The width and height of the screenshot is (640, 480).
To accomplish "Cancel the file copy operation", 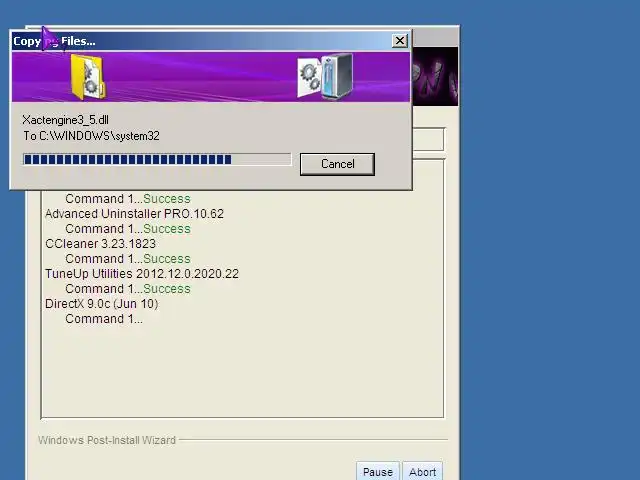I will (x=337, y=164).
